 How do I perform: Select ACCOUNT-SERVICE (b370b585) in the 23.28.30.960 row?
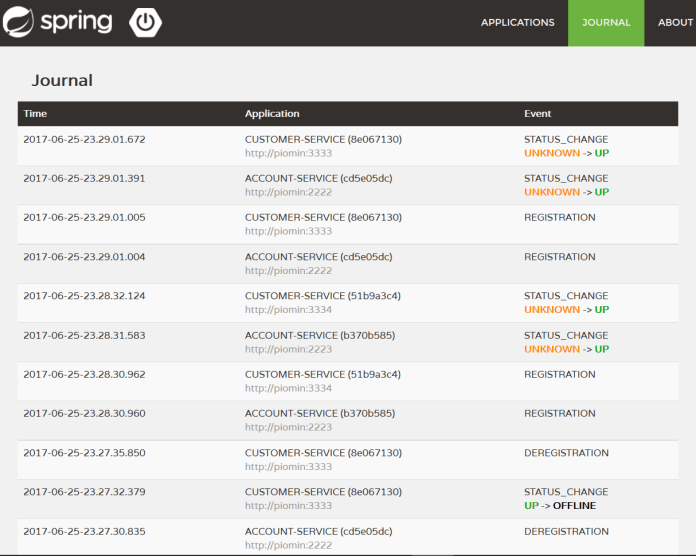pyautogui.click(x=318, y=414)
